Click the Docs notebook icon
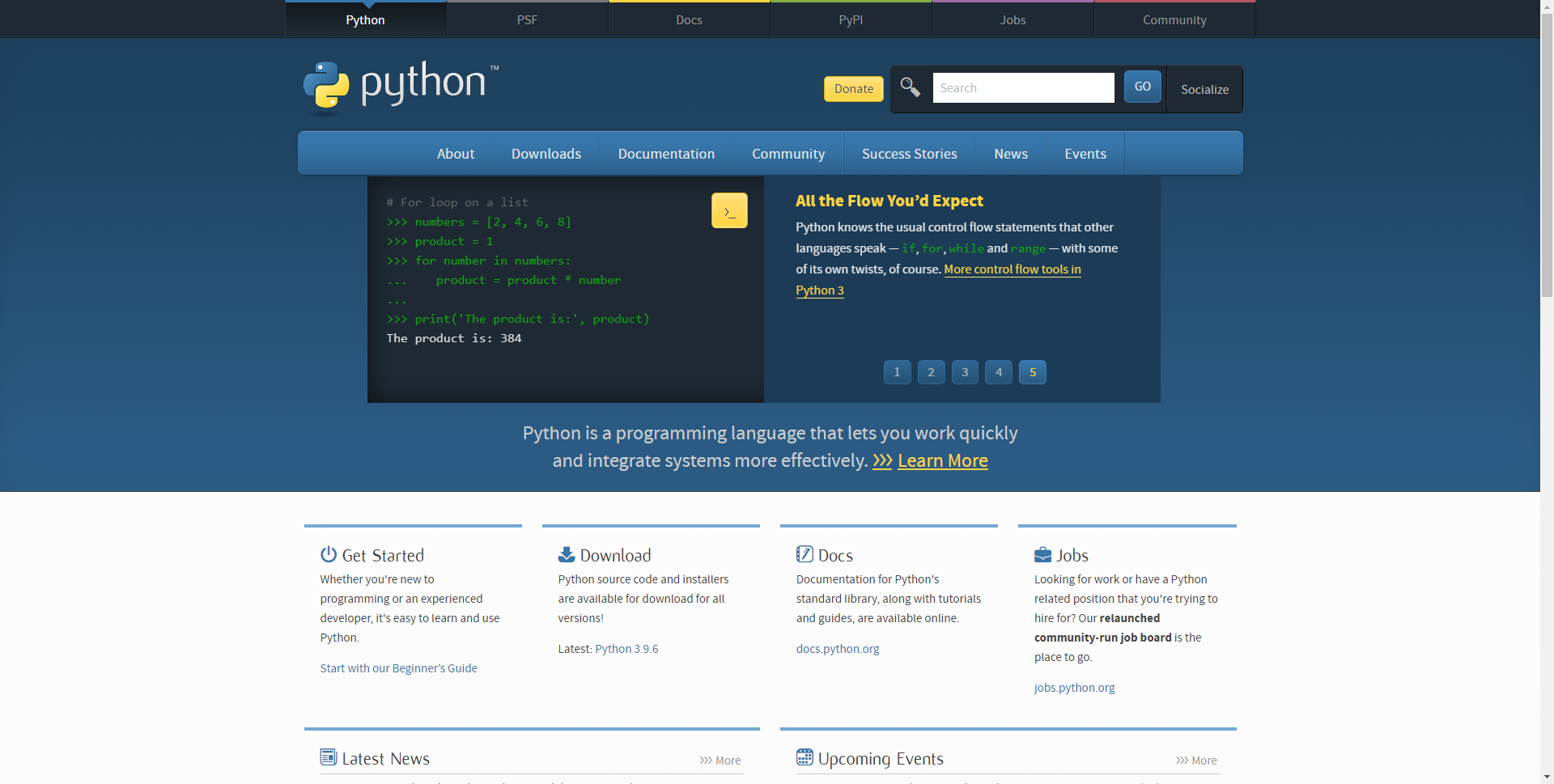The height and width of the screenshot is (784, 1554). pos(805,554)
